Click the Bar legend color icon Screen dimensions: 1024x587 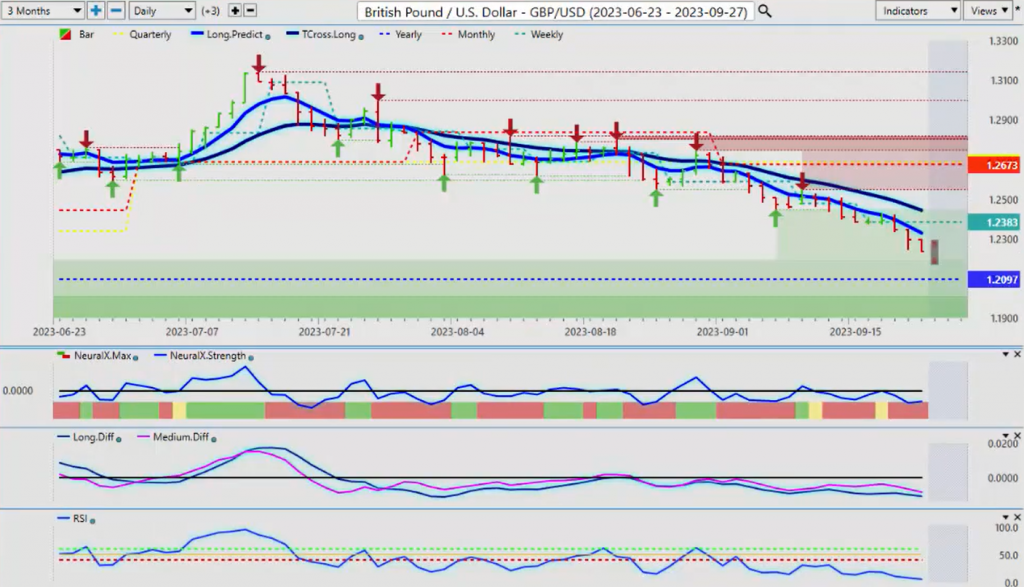(x=65, y=35)
